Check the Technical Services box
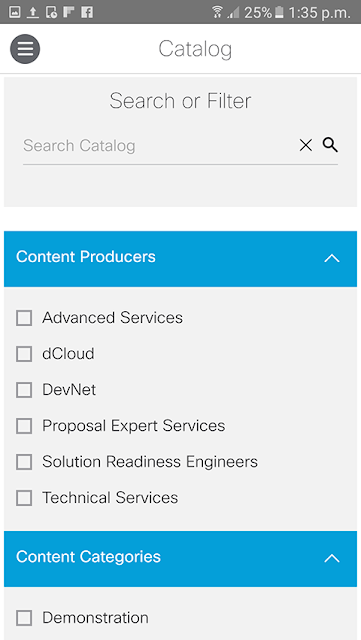361x640 pixels. click(x=24, y=498)
